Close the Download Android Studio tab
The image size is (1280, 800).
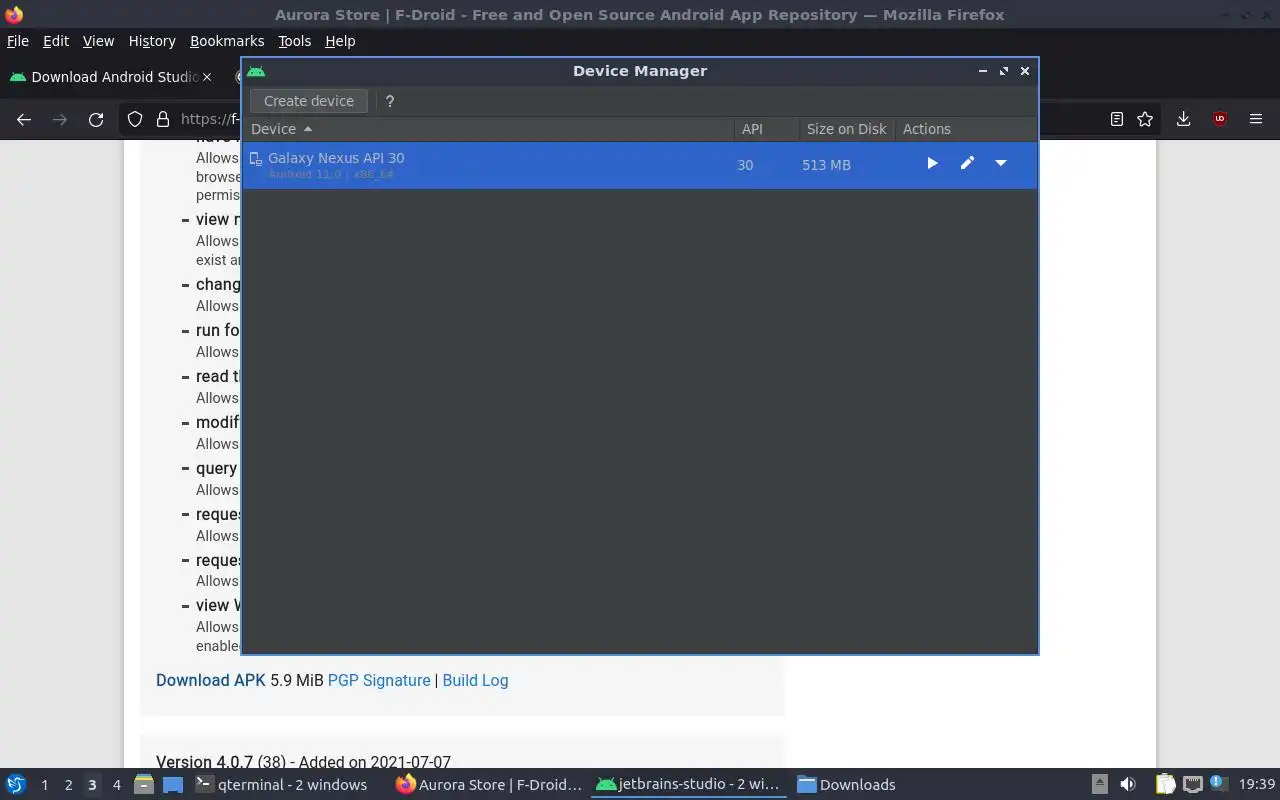click(x=207, y=77)
